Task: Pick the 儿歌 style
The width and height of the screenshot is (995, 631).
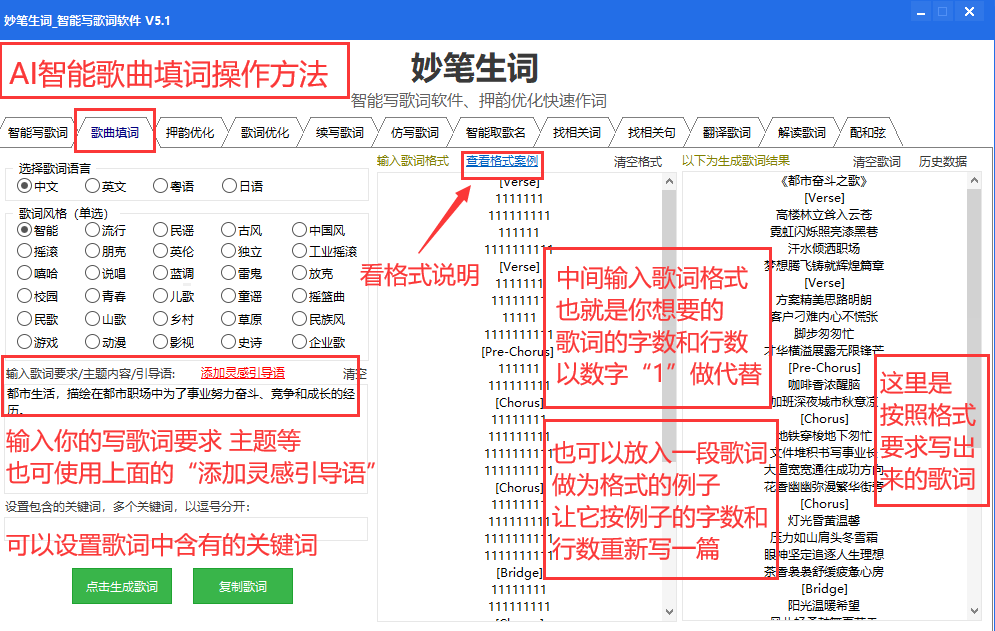Action: [173, 296]
